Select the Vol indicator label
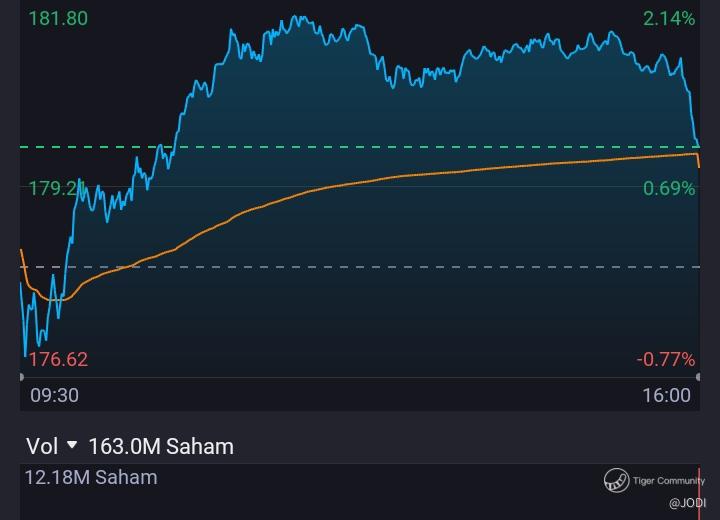 [40, 446]
